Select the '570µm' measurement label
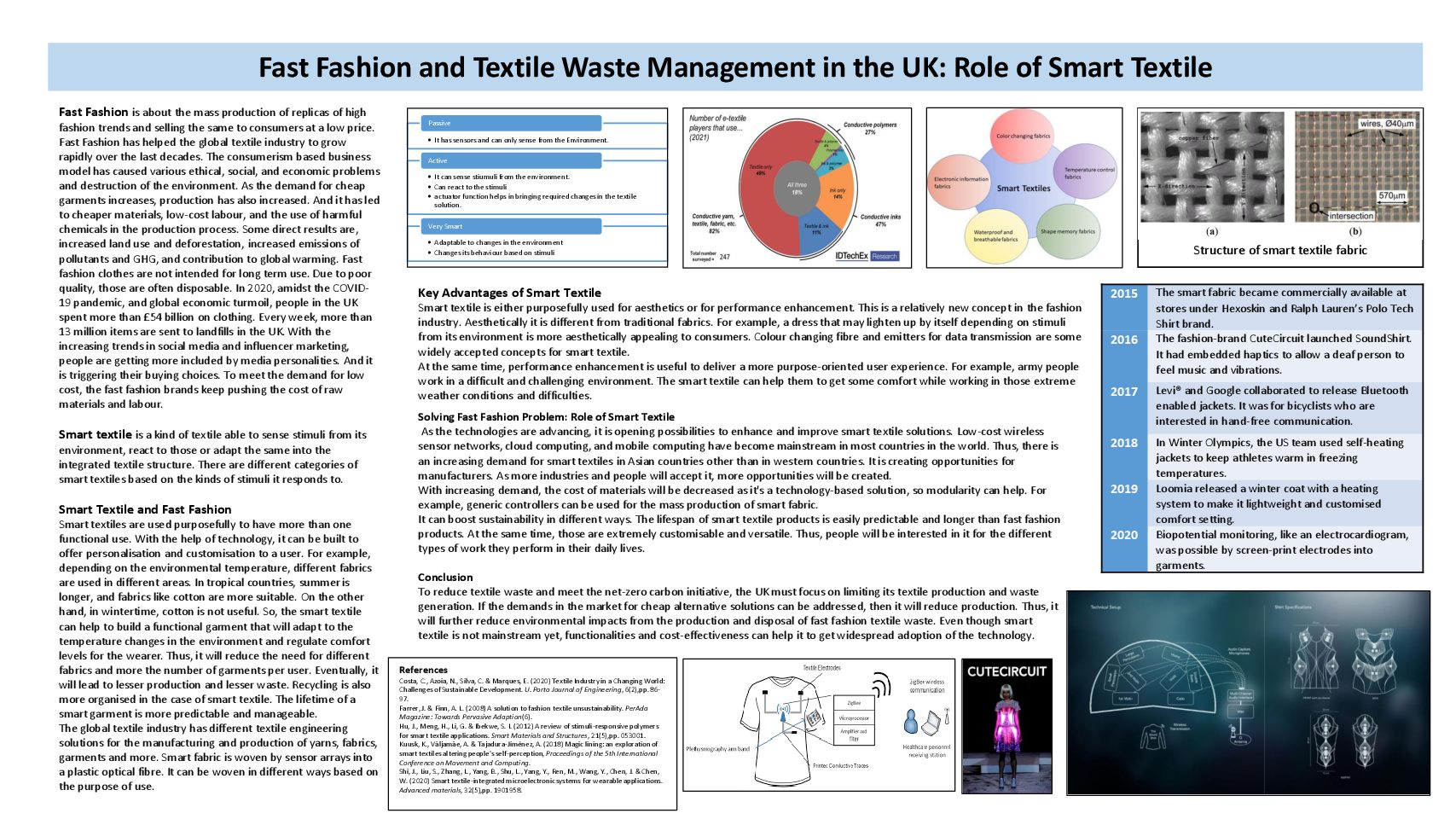 point(1392,195)
